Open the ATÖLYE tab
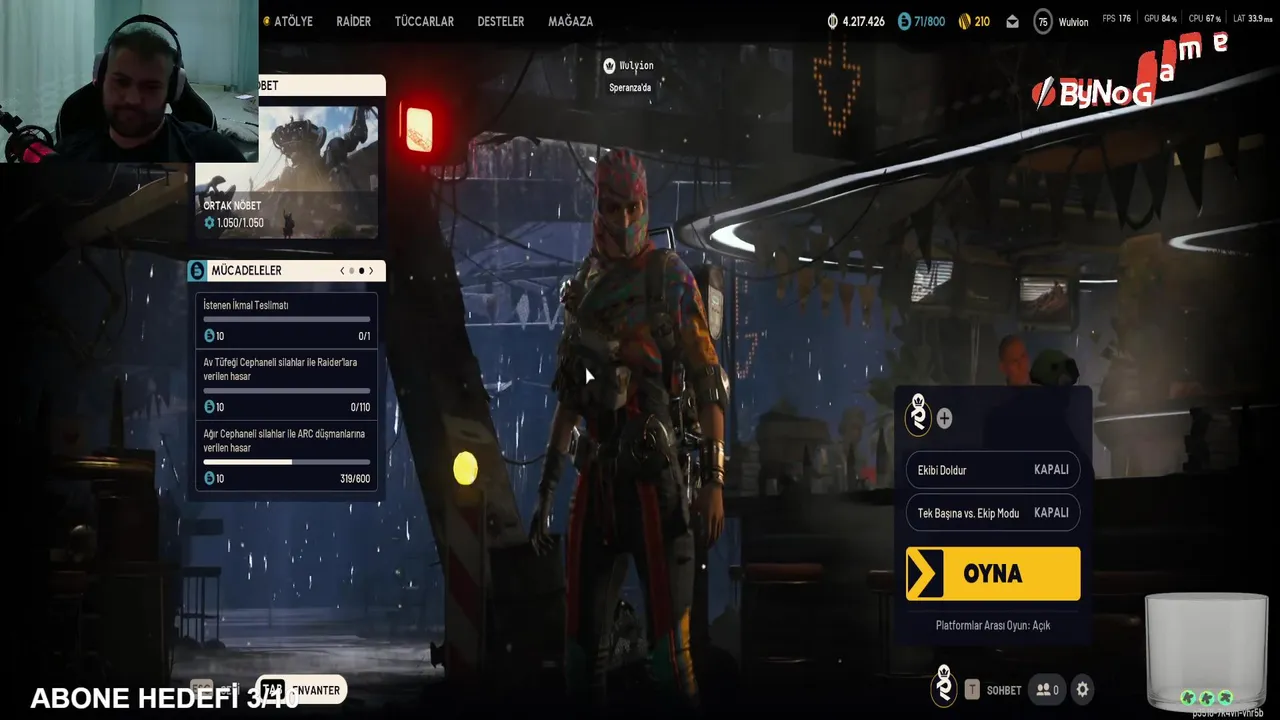The width and height of the screenshot is (1280, 720). [293, 21]
